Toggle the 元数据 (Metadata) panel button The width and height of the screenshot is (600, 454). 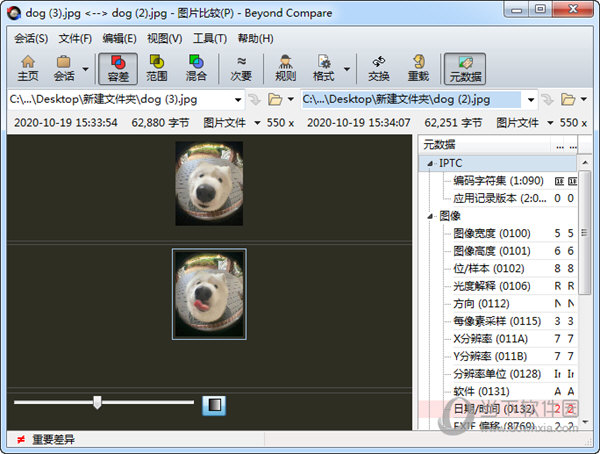click(464, 67)
